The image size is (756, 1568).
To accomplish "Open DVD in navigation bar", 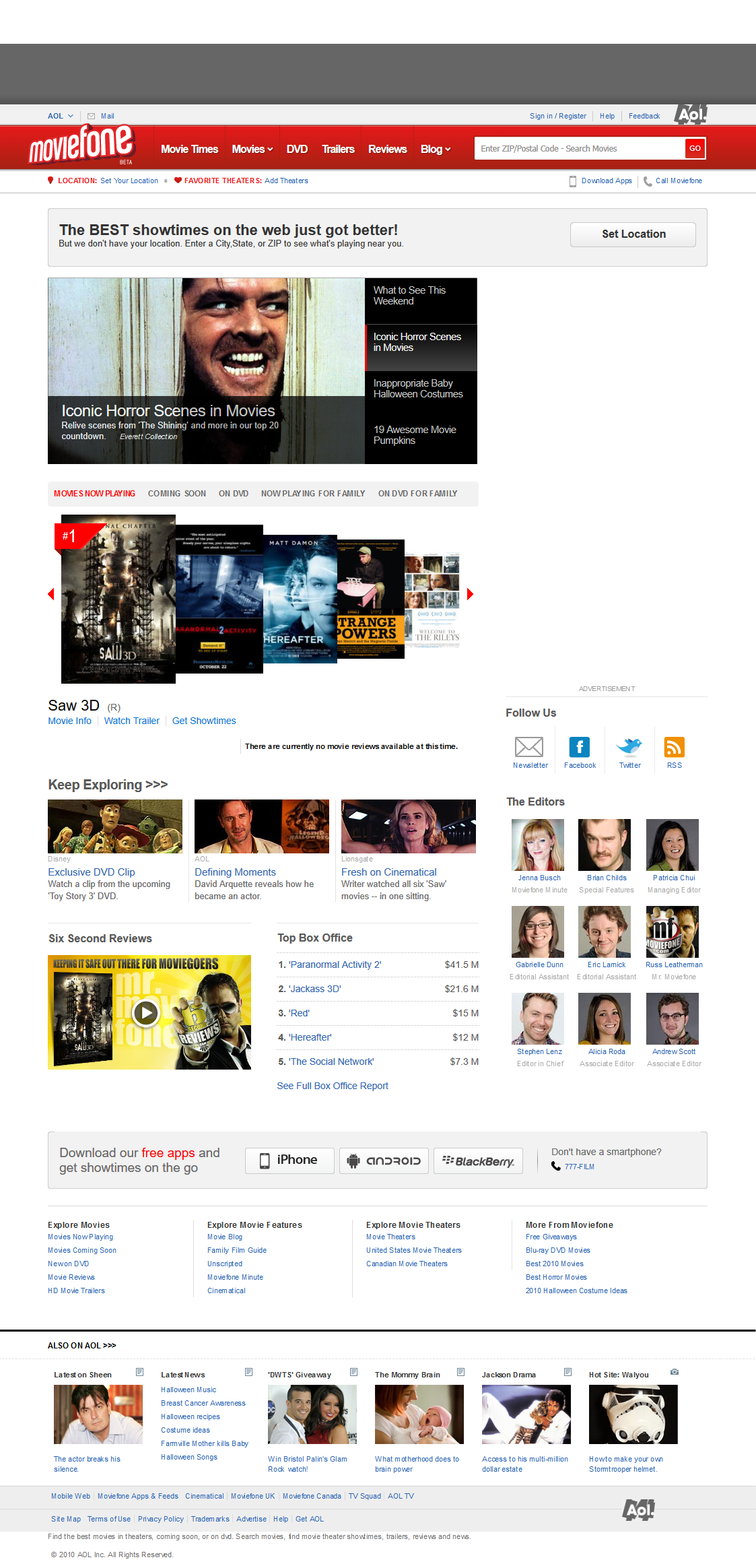I will (x=297, y=149).
